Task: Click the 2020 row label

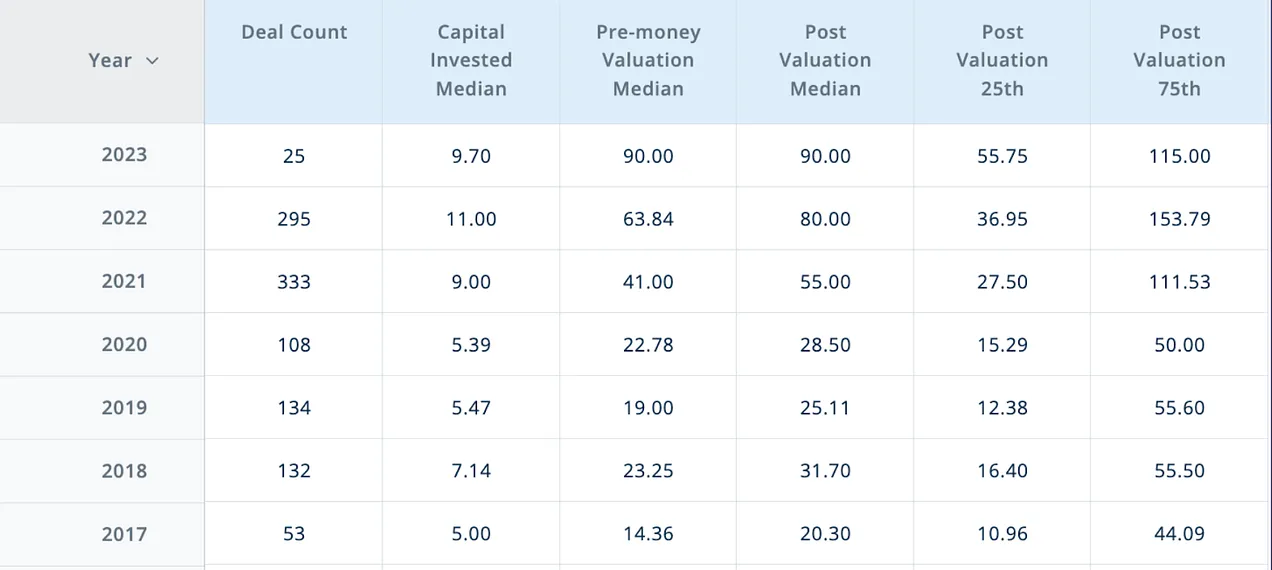Action: (124, 344)
